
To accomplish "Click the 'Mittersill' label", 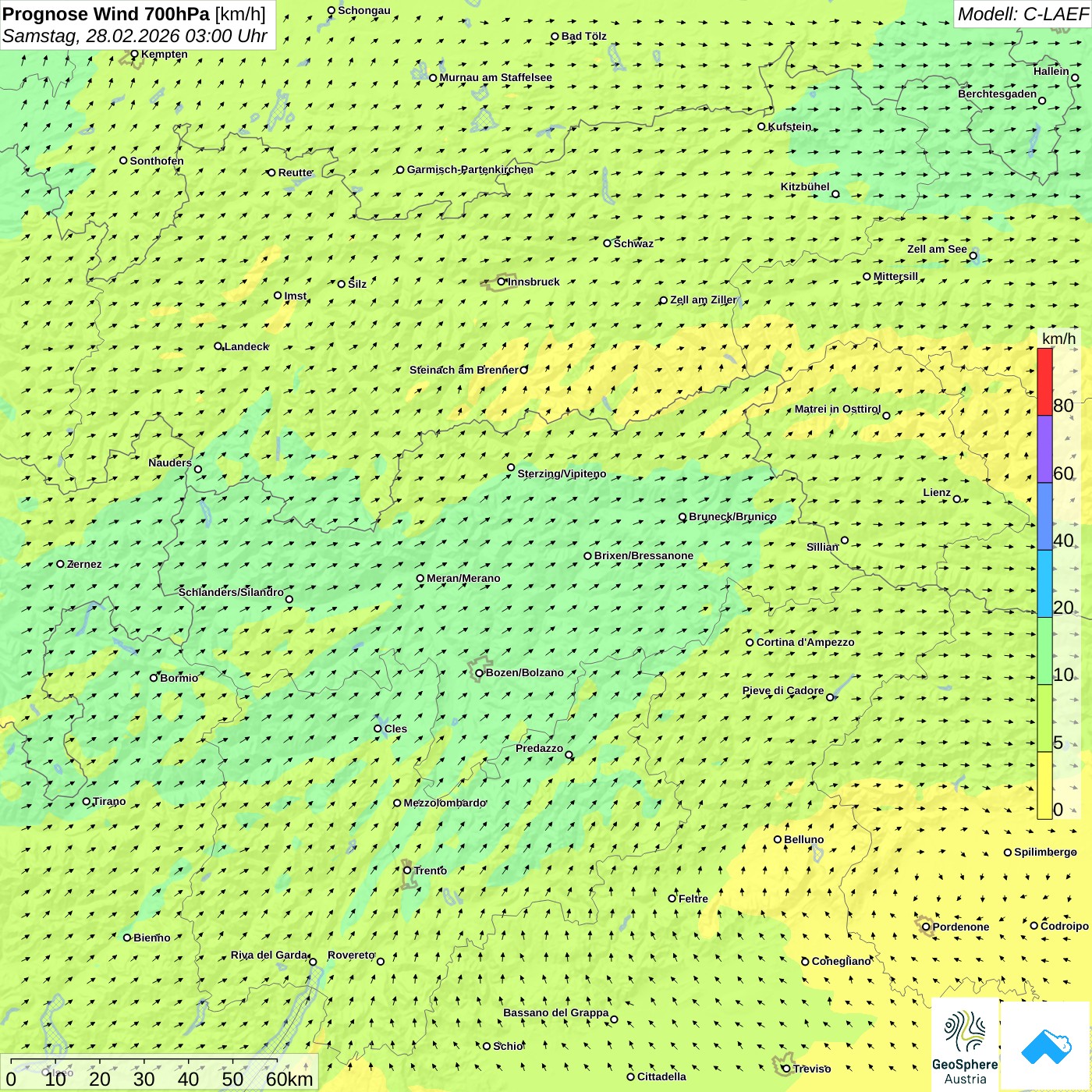I will pos(895,276).
